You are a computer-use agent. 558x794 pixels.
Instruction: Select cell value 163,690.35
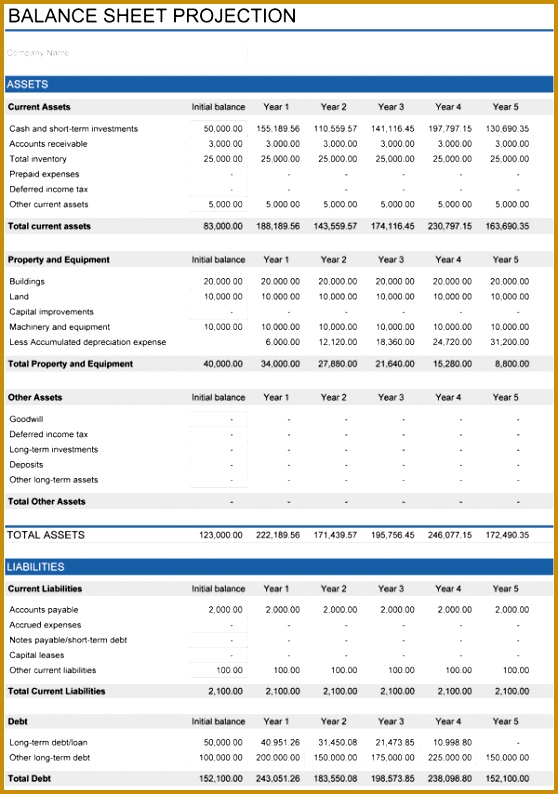507,226
